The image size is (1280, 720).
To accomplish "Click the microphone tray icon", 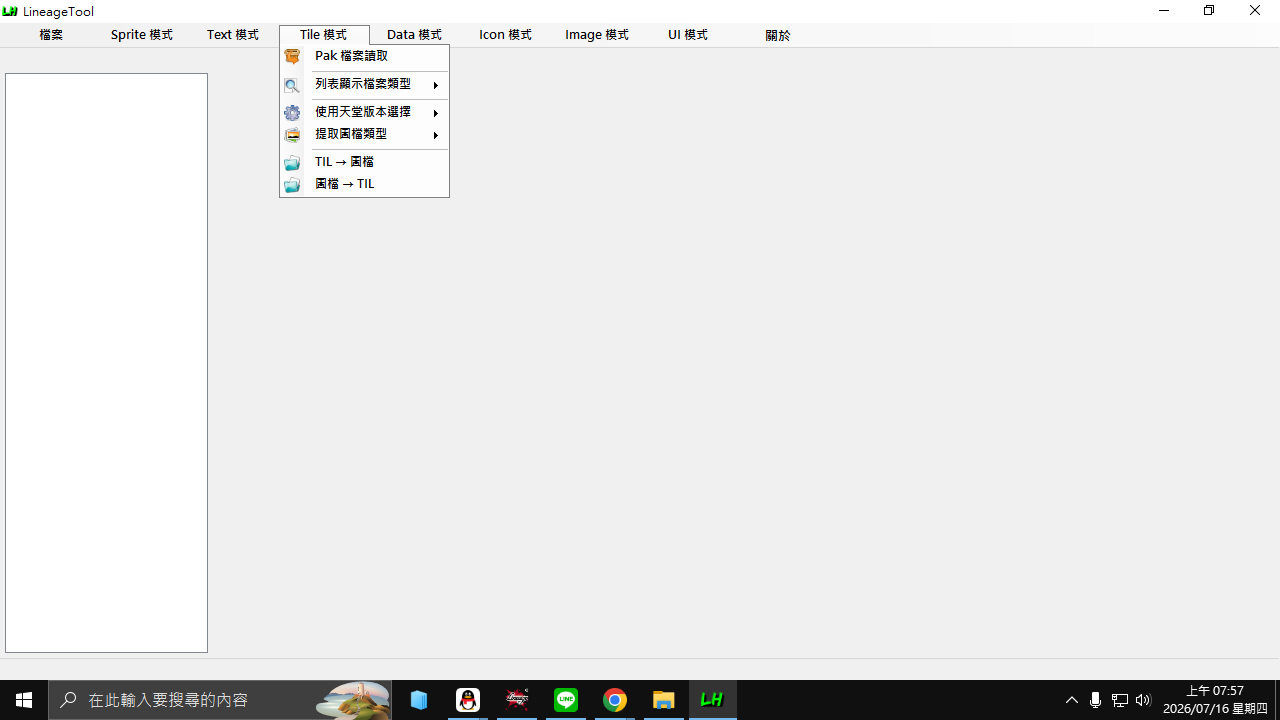I will [1096, 700].
